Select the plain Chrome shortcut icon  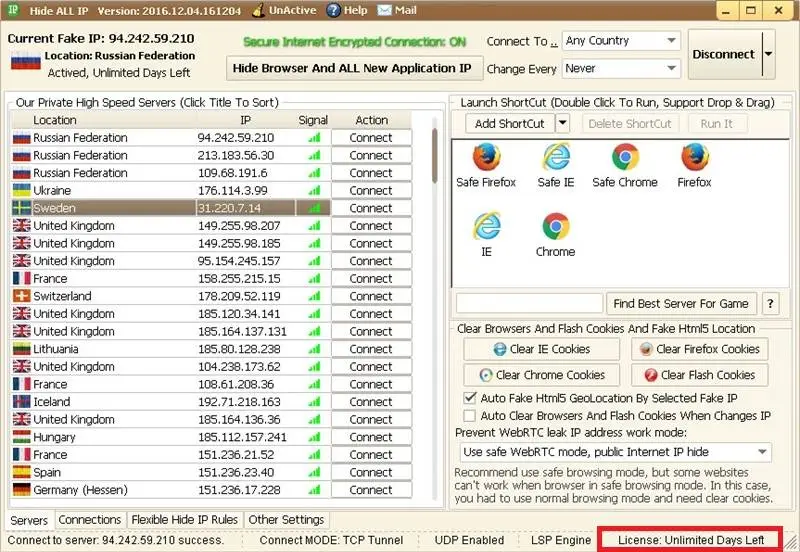(556, 227)
